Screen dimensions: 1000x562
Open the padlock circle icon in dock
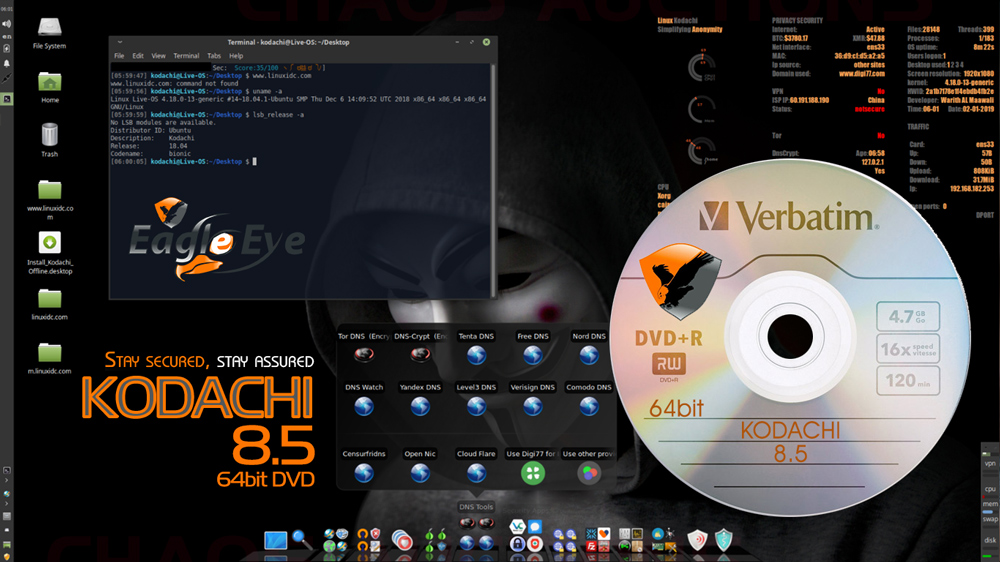(x=517, y=544)
